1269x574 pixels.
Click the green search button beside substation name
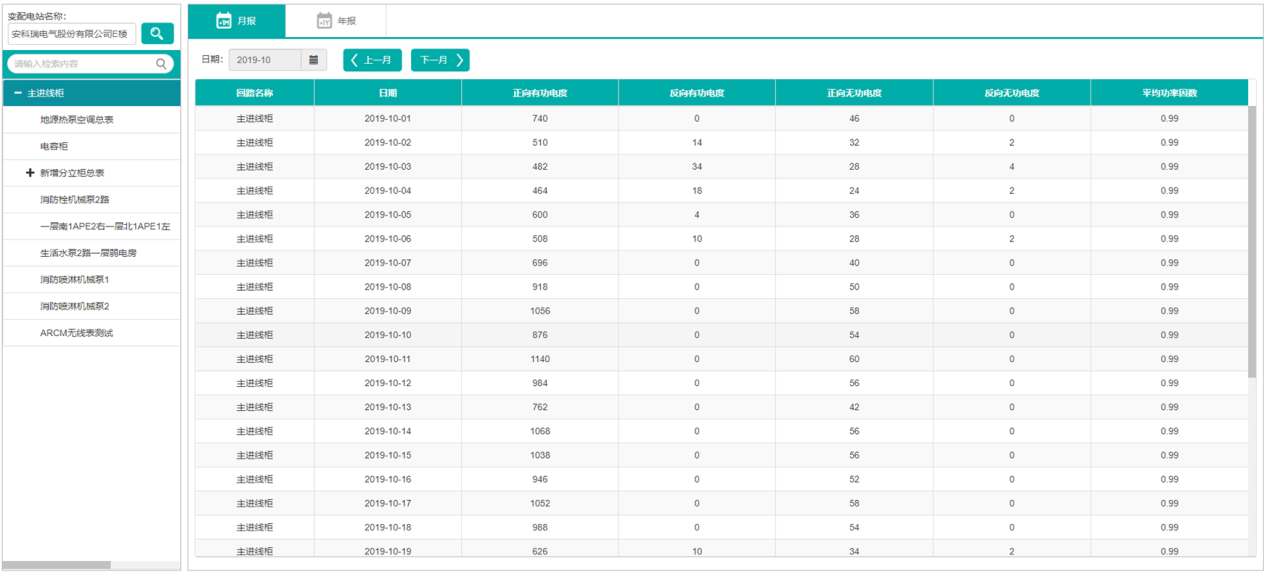(x=157, y=34)
